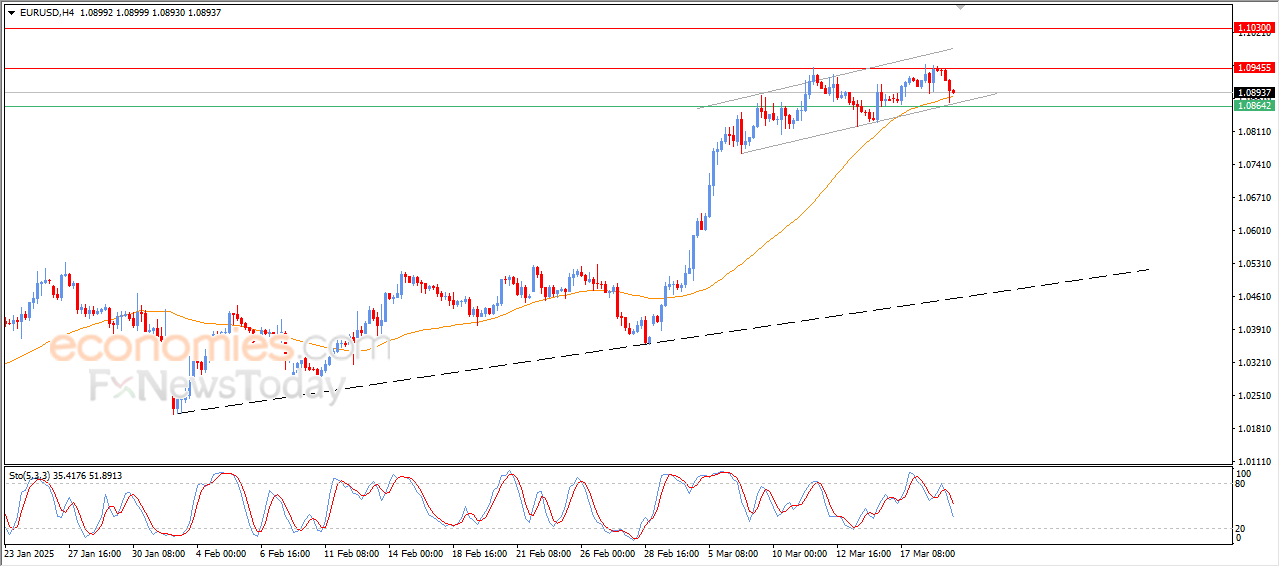
Task: Click the black 1.08937 current price label
Action: (x=1254, y=92)
